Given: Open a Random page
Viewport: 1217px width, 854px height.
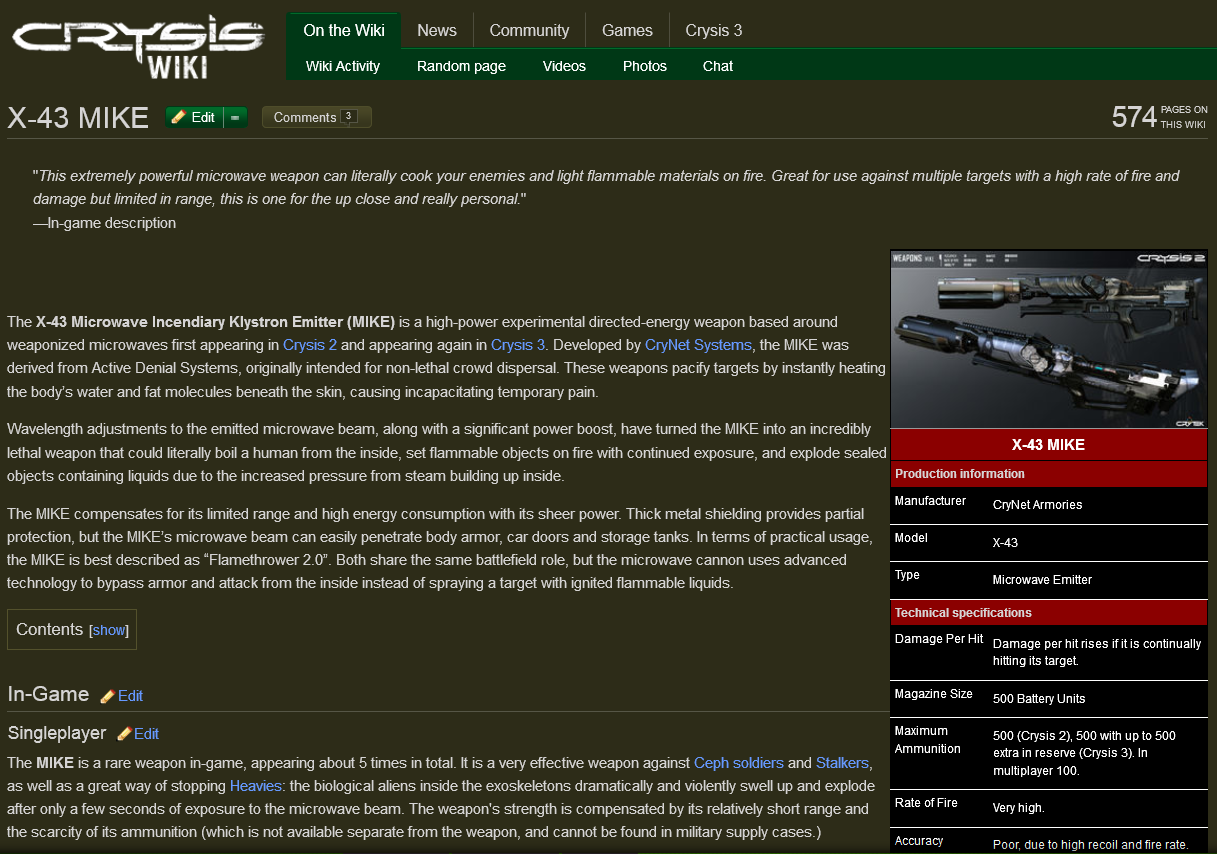Looking at the screenshot, I should (x=461, y=66).
